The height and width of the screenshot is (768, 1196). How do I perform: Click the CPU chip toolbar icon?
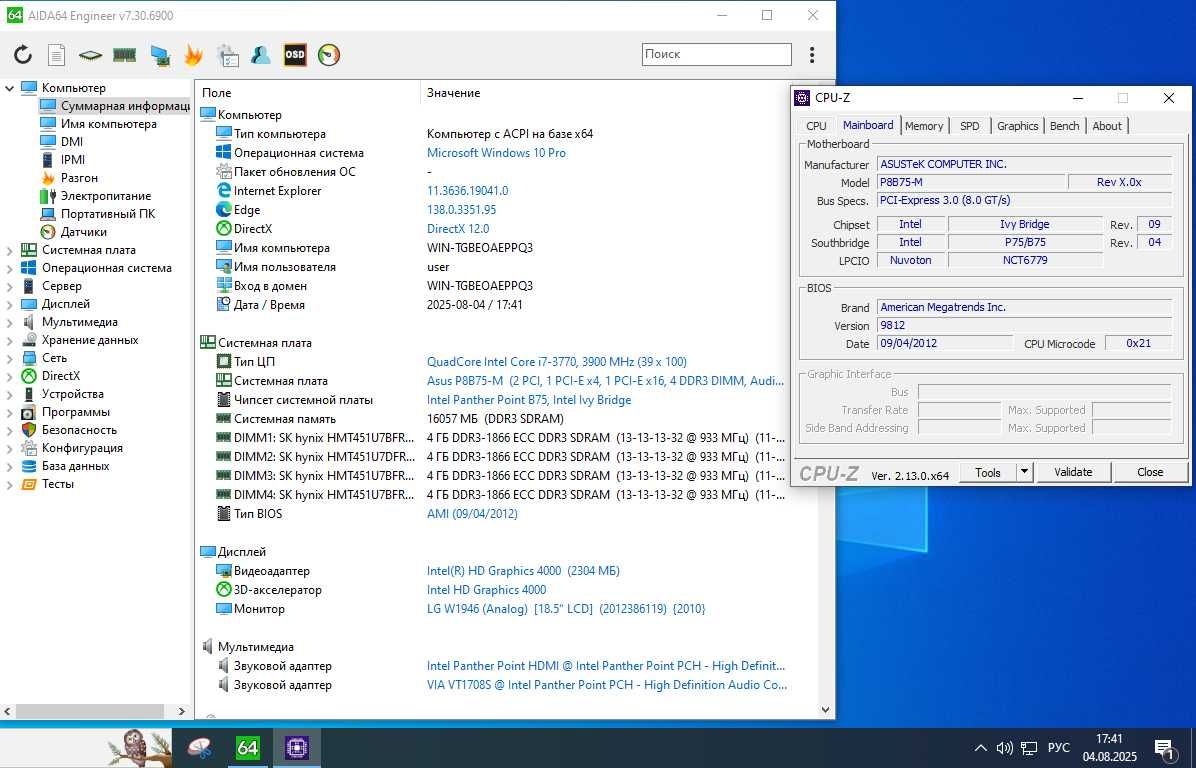tap(90, 55)
